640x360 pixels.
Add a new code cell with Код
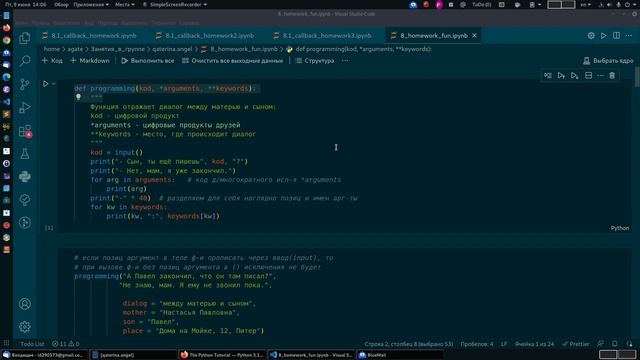[x=52, y=60]
